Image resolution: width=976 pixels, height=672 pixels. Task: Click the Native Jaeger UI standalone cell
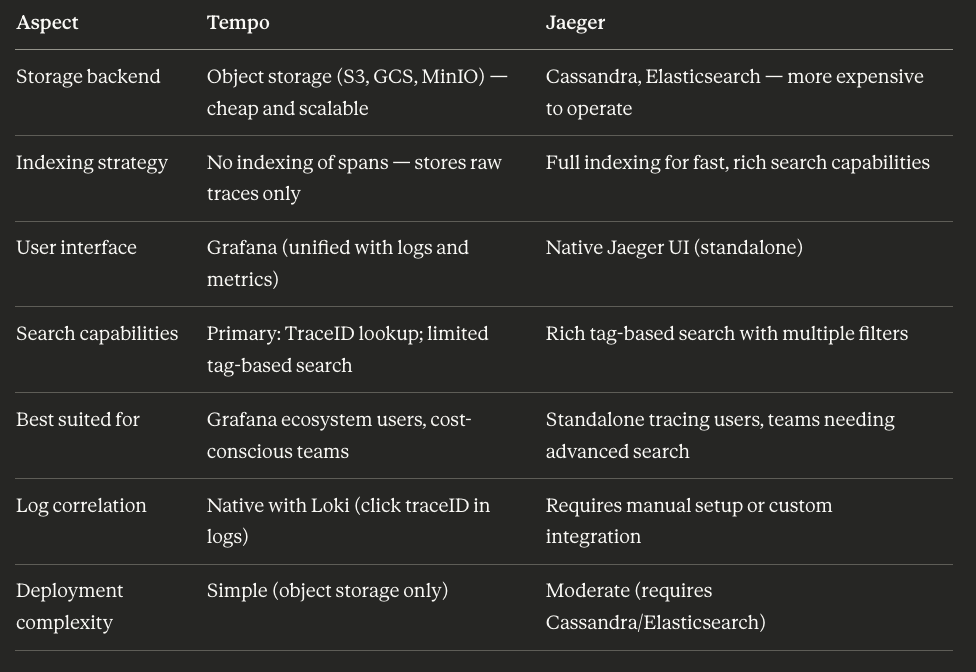click(x=674, y=248)
